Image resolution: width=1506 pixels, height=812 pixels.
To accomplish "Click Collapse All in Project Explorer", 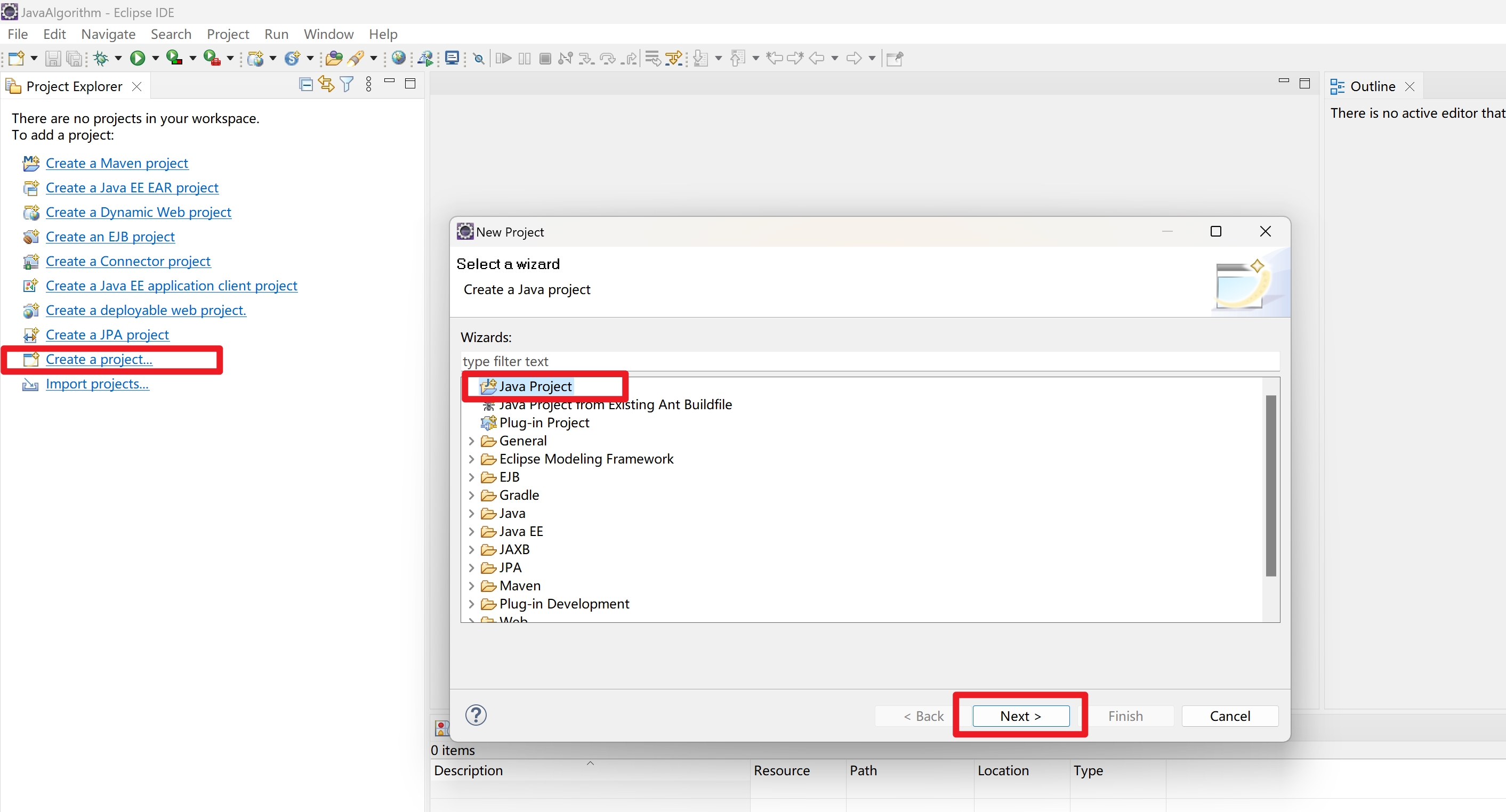I will 305,85.
